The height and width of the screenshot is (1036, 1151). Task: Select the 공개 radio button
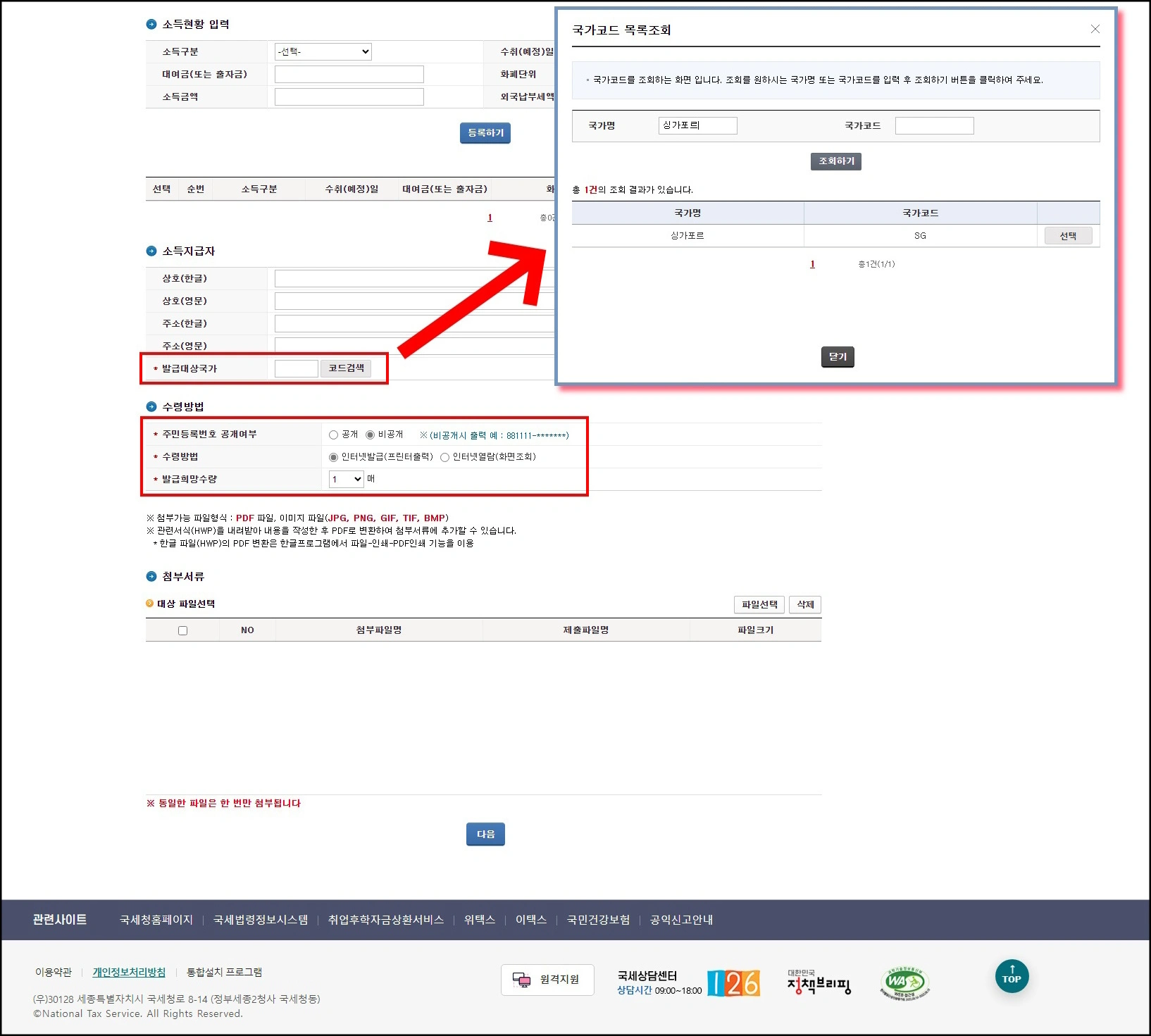333,435
